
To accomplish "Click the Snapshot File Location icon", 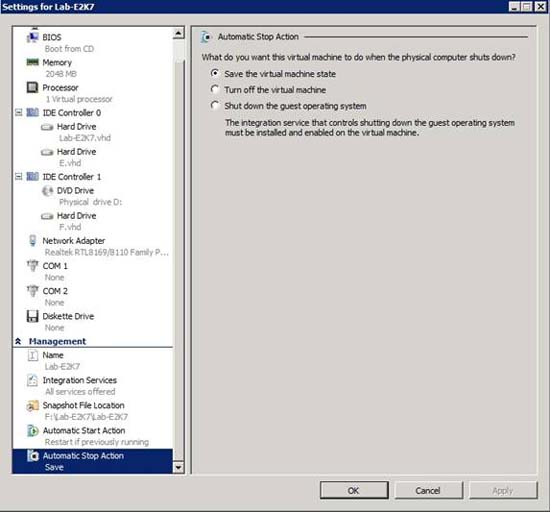I will pos(33,406).
